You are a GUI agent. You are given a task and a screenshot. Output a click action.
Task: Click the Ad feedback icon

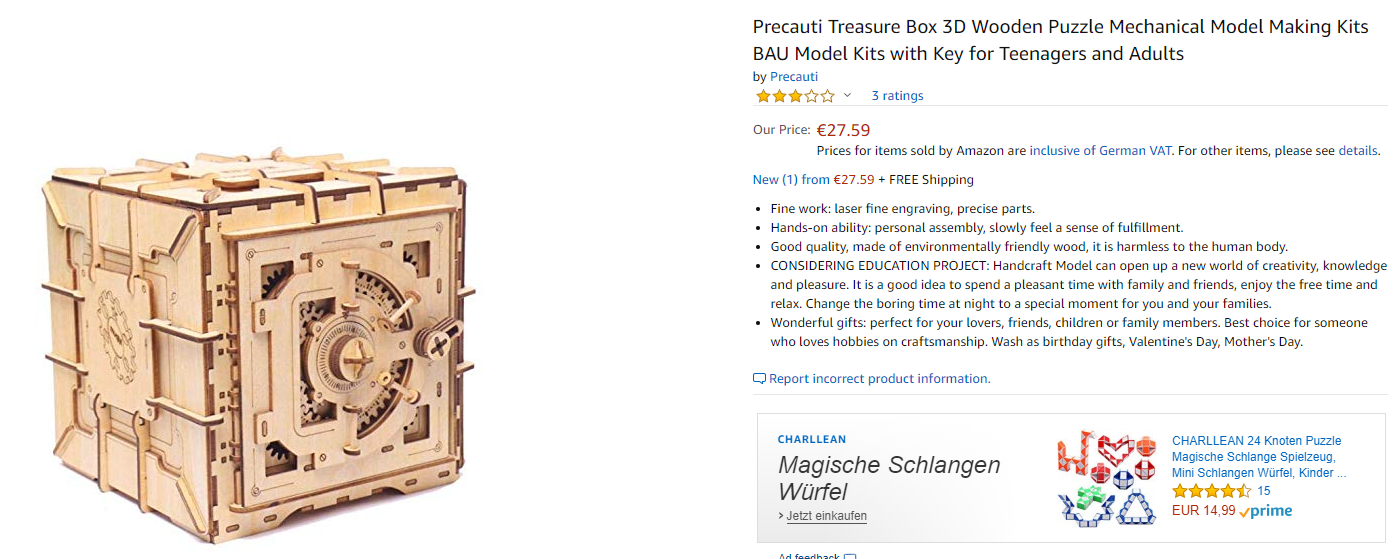(850, 556)
